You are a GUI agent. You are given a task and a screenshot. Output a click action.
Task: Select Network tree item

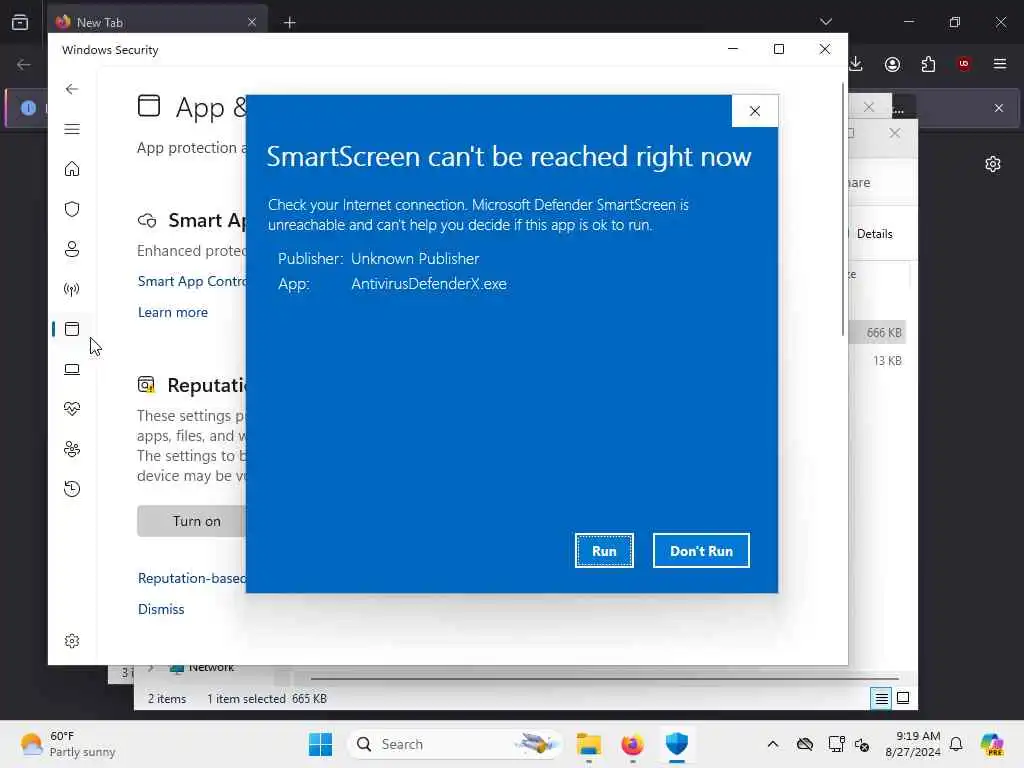click(201, 669)
